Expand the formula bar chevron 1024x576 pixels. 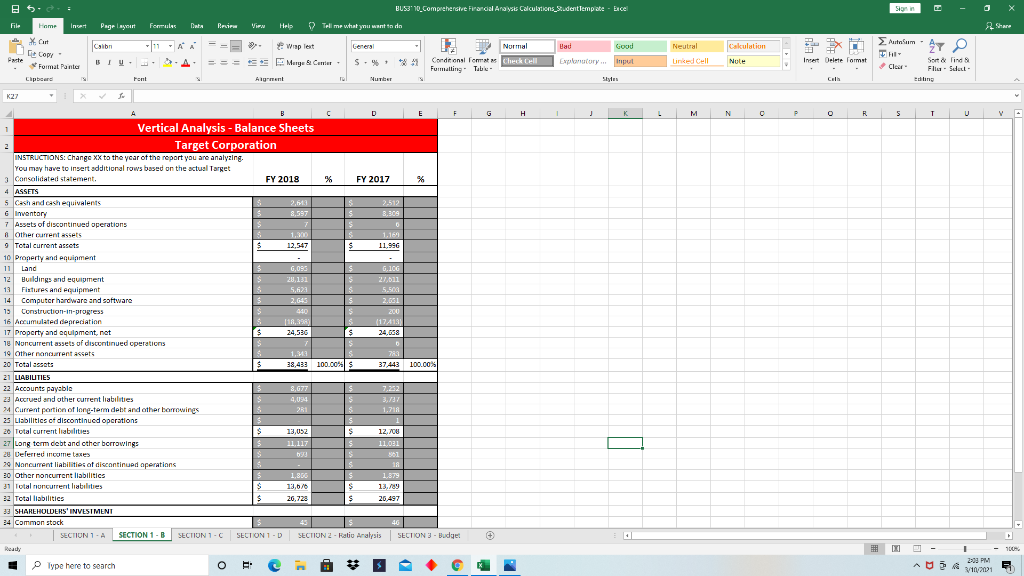tap(1017, 96)
